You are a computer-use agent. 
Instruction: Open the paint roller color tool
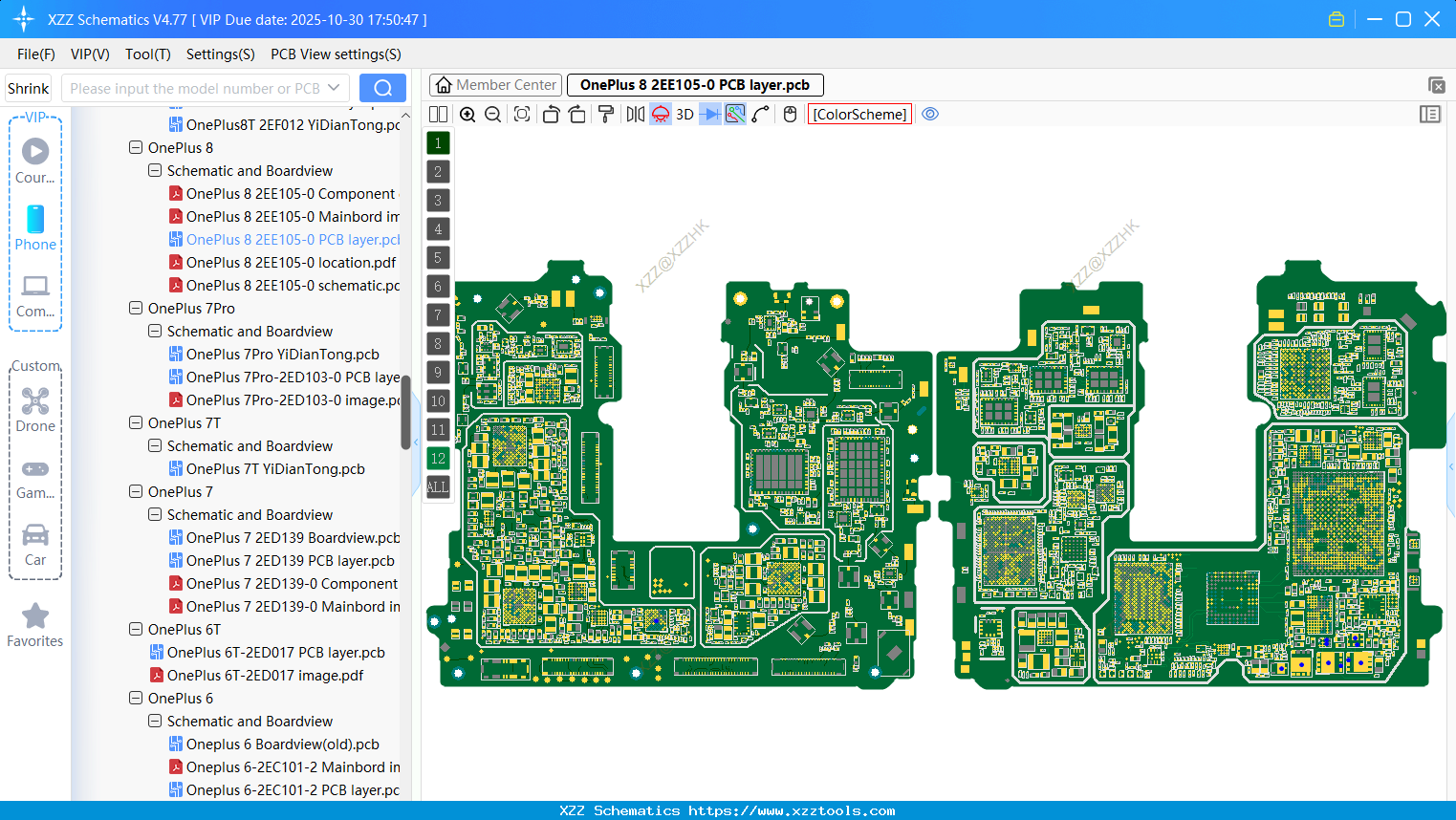pos(604,114)
